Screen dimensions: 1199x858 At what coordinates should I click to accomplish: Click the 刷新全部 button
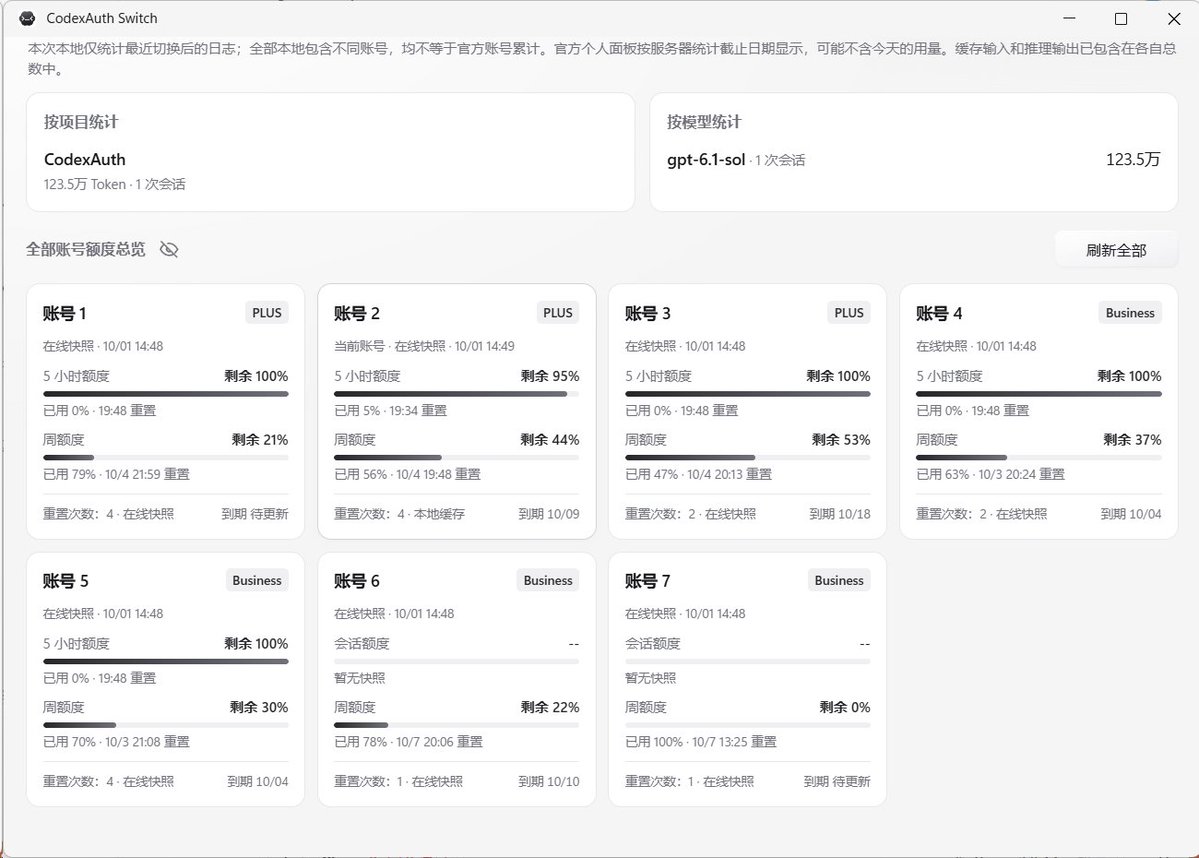point(1116,250)
